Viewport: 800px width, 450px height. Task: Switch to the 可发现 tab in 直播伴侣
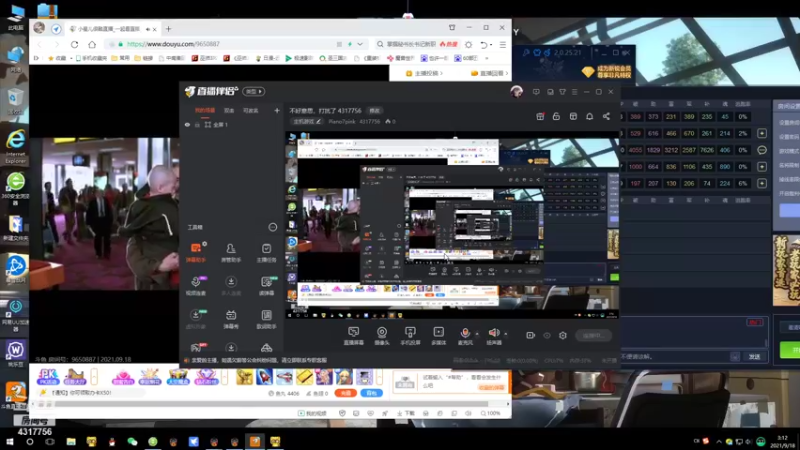pyautogui.click(x=250, y=110)
